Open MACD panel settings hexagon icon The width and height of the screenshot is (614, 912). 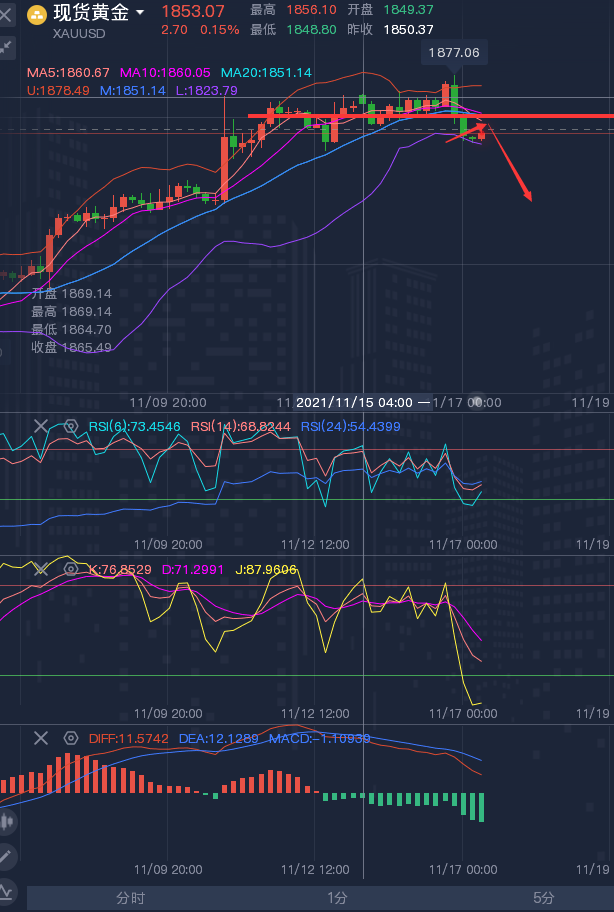coord(70,739)
